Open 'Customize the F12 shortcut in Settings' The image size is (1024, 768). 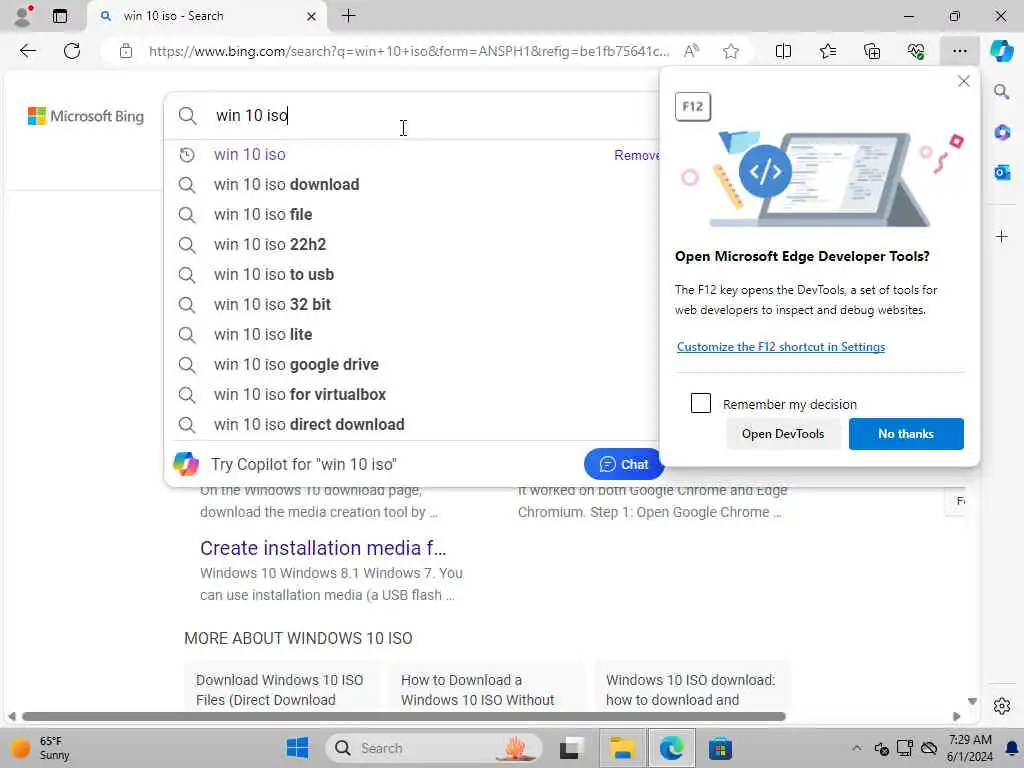[780, 347]
